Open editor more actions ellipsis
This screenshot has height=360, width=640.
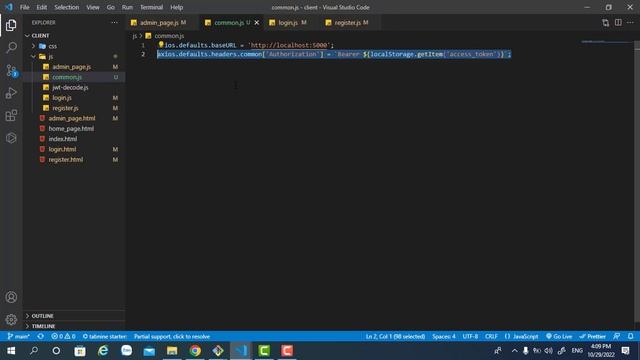(x=631, y=23)
